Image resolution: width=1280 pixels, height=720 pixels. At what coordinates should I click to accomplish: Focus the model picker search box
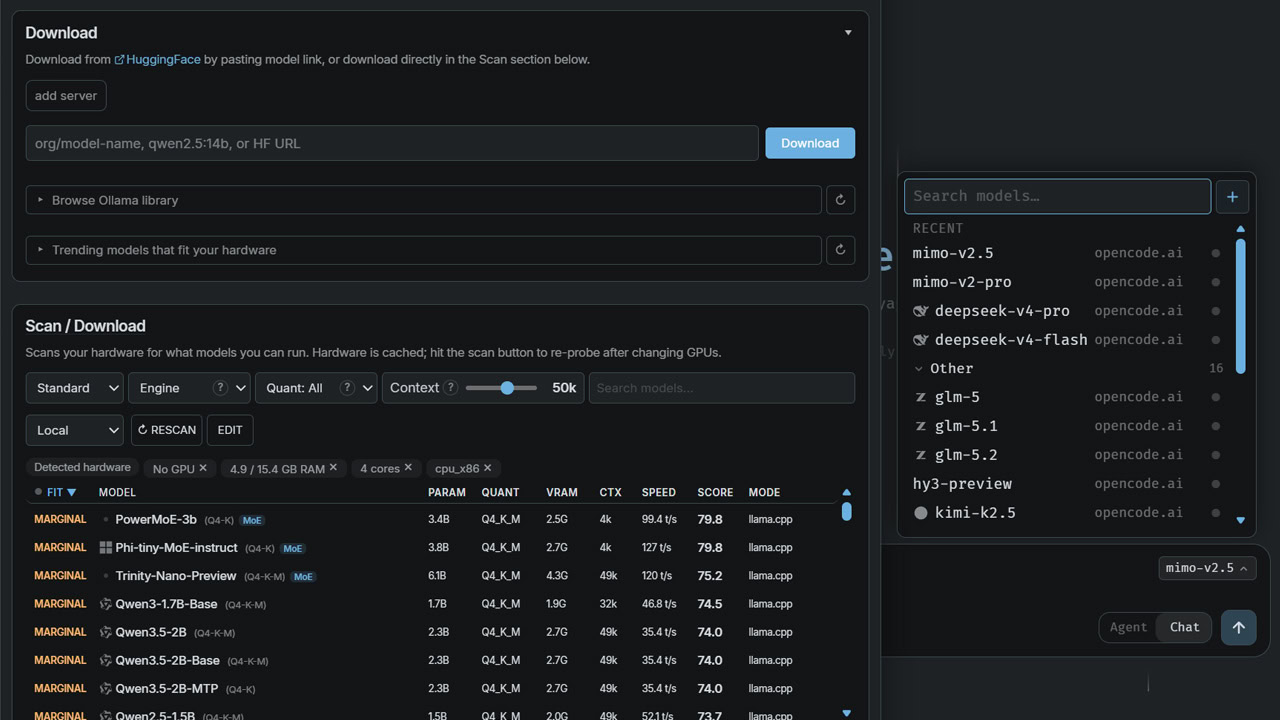click(1058, 197)
